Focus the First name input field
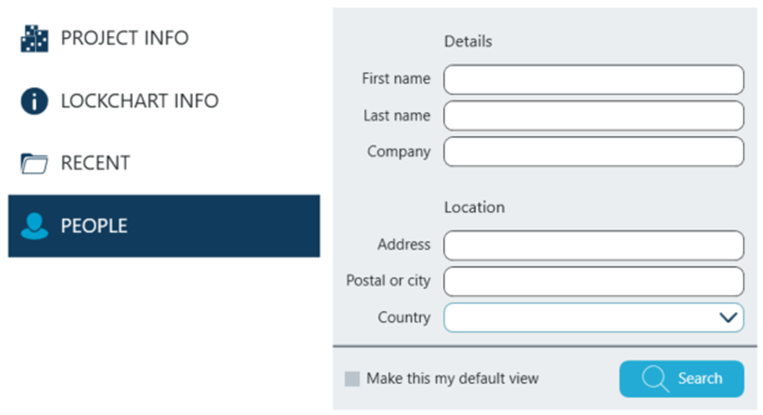 click(x=594, y=79)
